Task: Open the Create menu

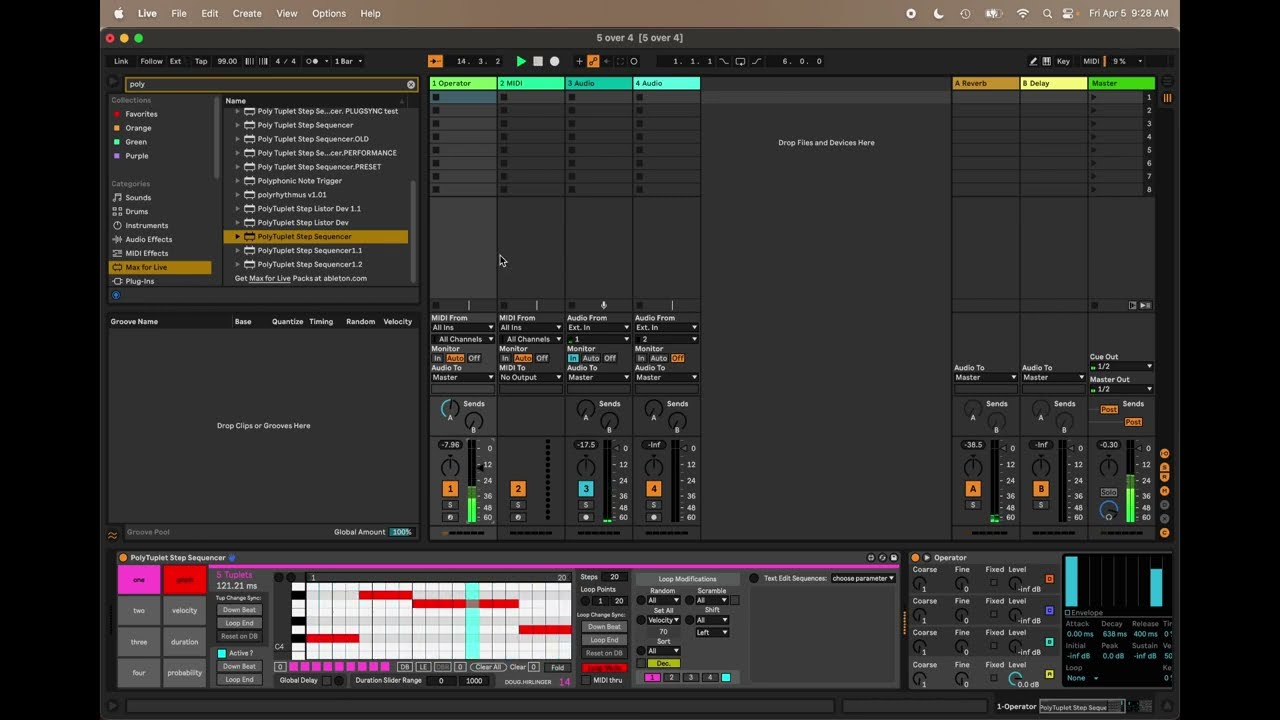Action: tap(247, 13)
